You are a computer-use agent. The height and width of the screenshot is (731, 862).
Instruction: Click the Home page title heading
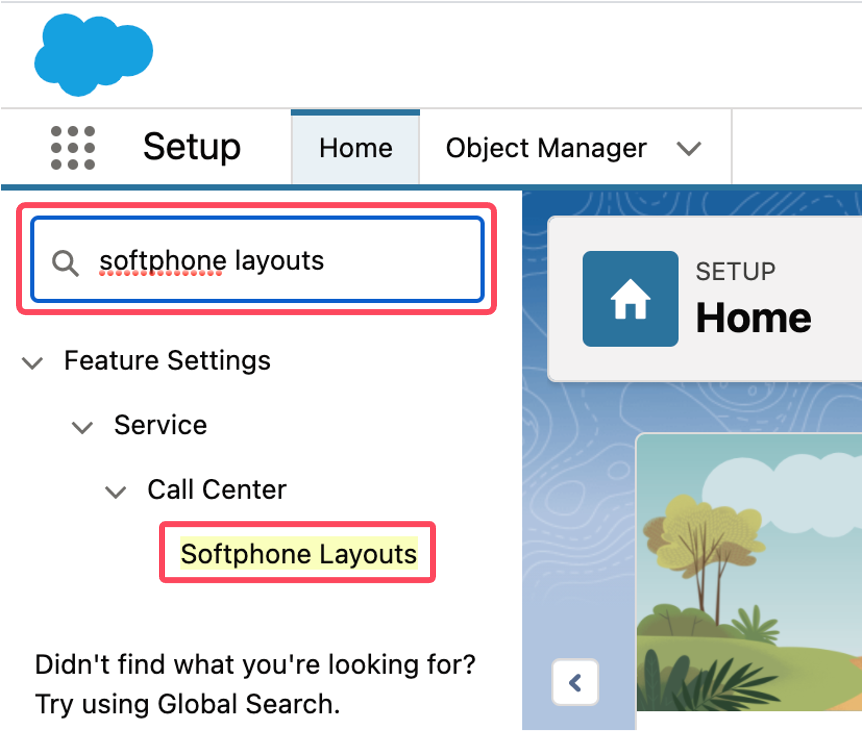(753, 318)
